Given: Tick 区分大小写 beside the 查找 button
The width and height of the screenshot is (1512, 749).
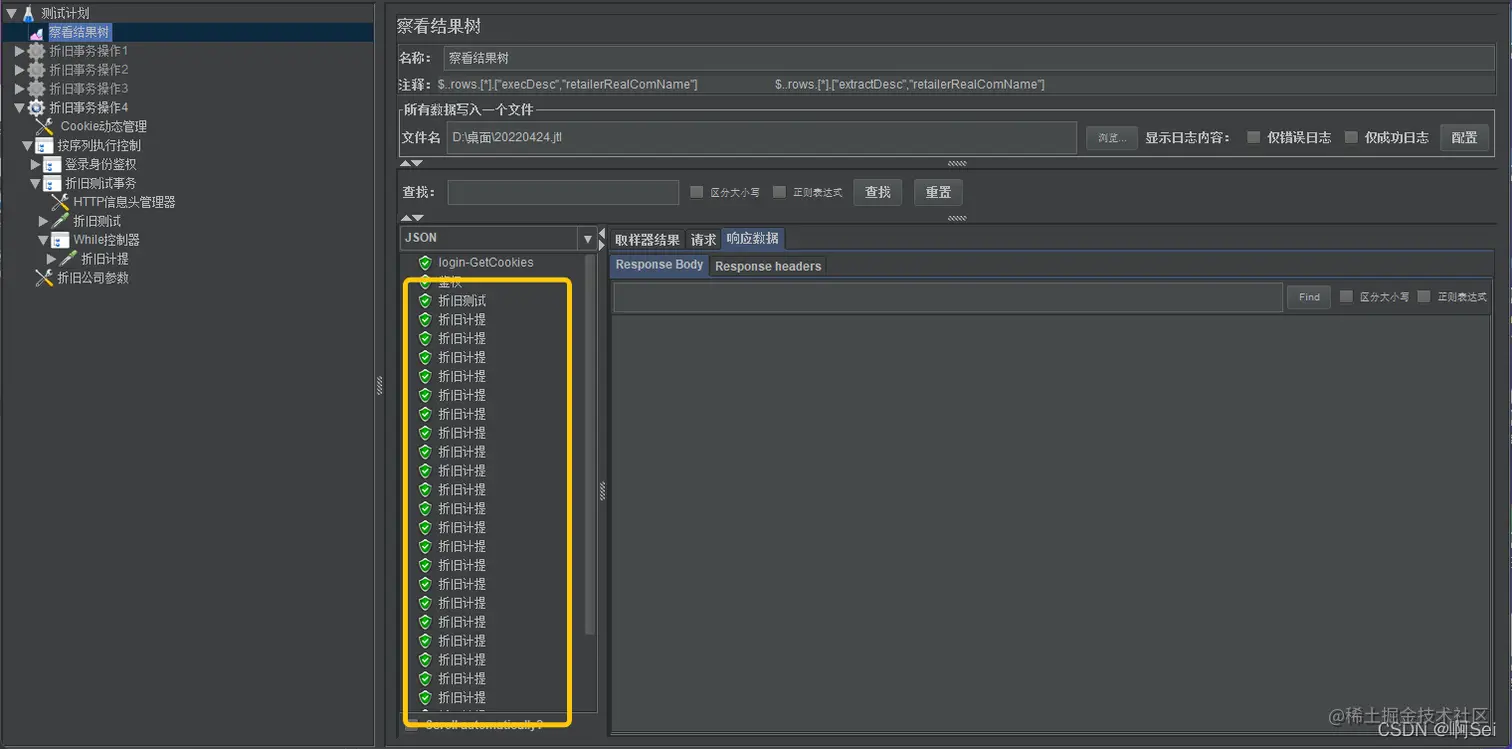Looking at the screenshot, I should [697, 192].
